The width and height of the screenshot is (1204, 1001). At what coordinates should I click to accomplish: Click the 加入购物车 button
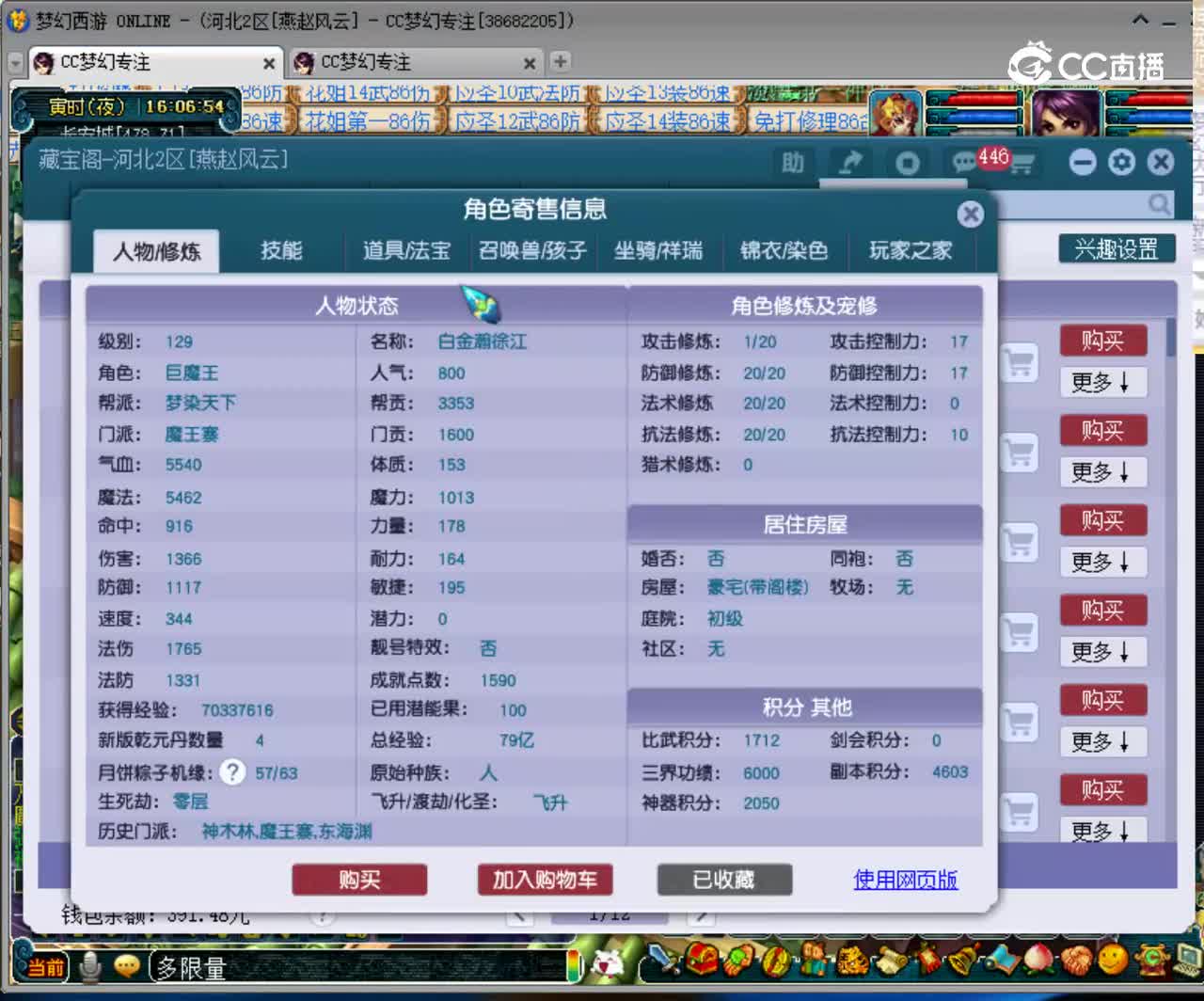545,880
